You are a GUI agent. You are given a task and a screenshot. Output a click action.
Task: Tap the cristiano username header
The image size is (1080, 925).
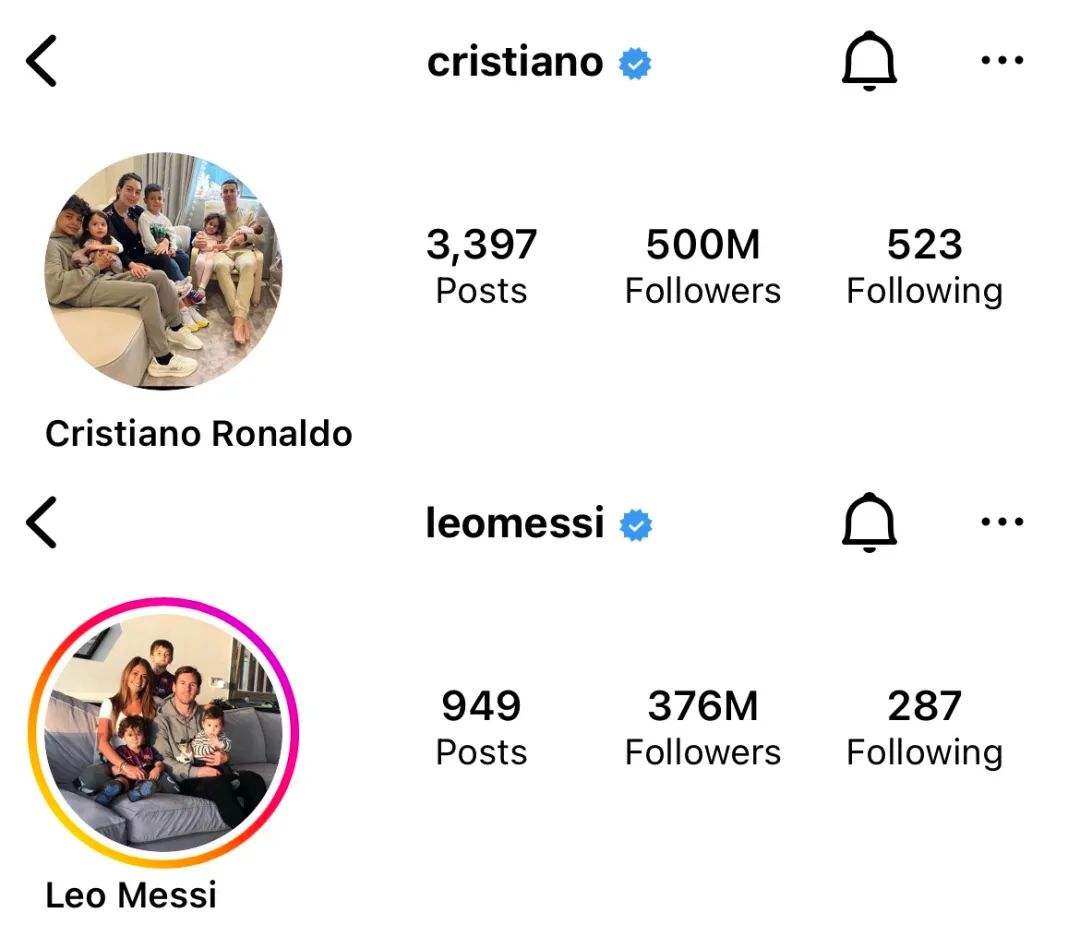pos(515,62)
